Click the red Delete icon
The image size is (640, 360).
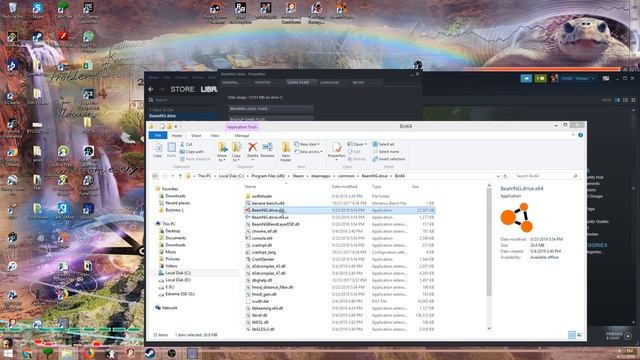253,147
